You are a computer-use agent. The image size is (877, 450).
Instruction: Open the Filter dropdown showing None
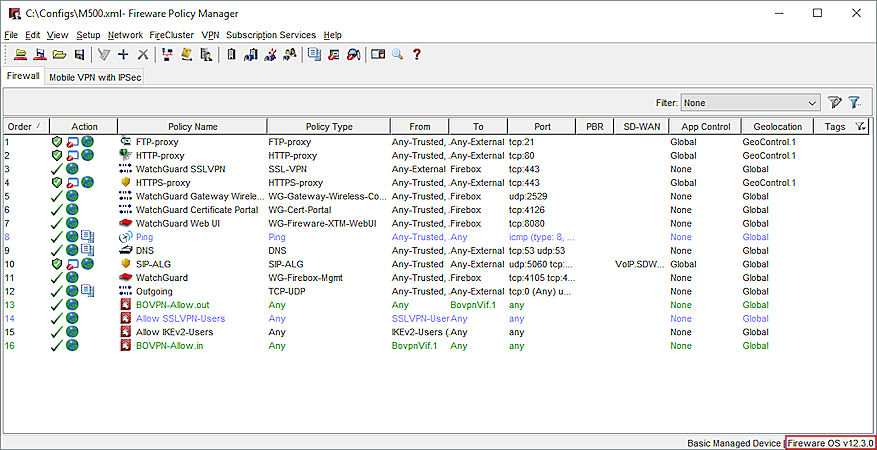pos(750,102)
